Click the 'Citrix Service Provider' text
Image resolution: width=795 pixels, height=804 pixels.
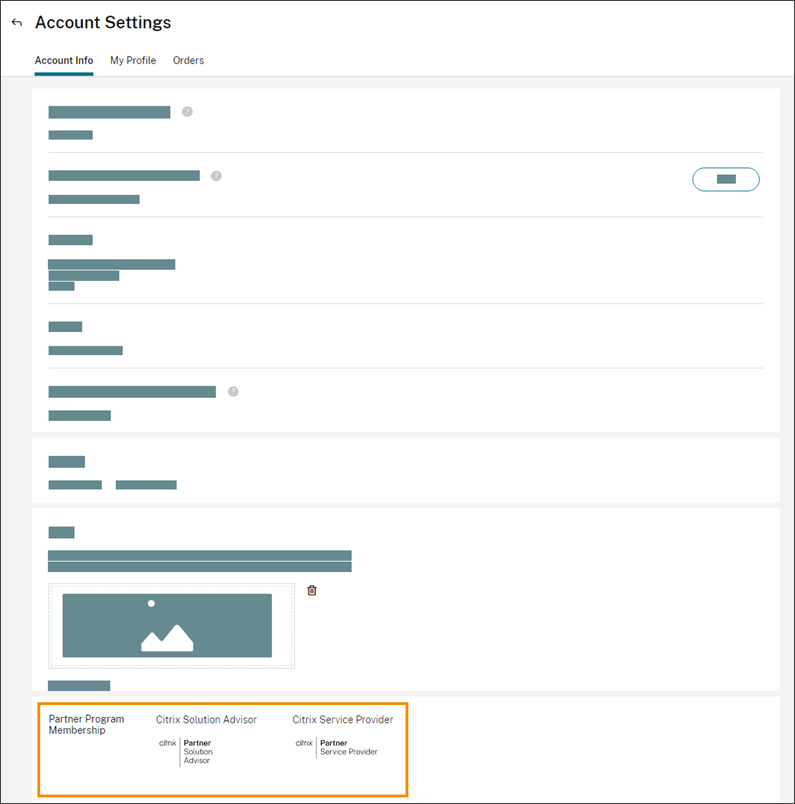343,719
